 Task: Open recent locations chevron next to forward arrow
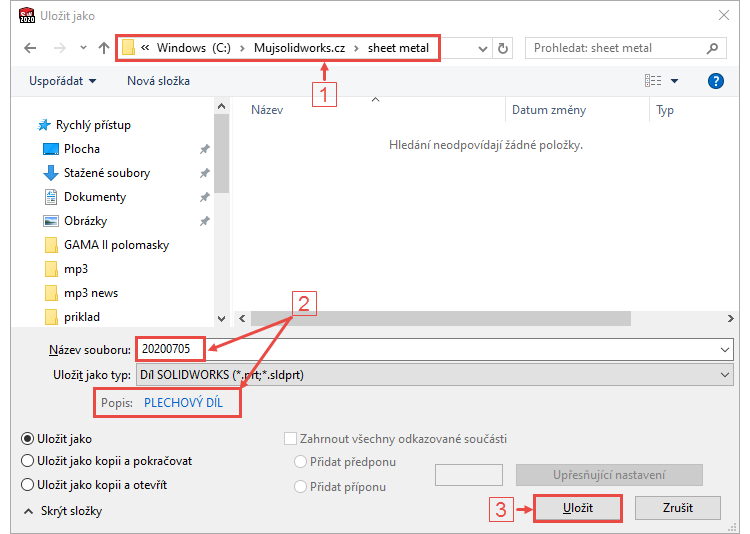[x=83, y=48]
